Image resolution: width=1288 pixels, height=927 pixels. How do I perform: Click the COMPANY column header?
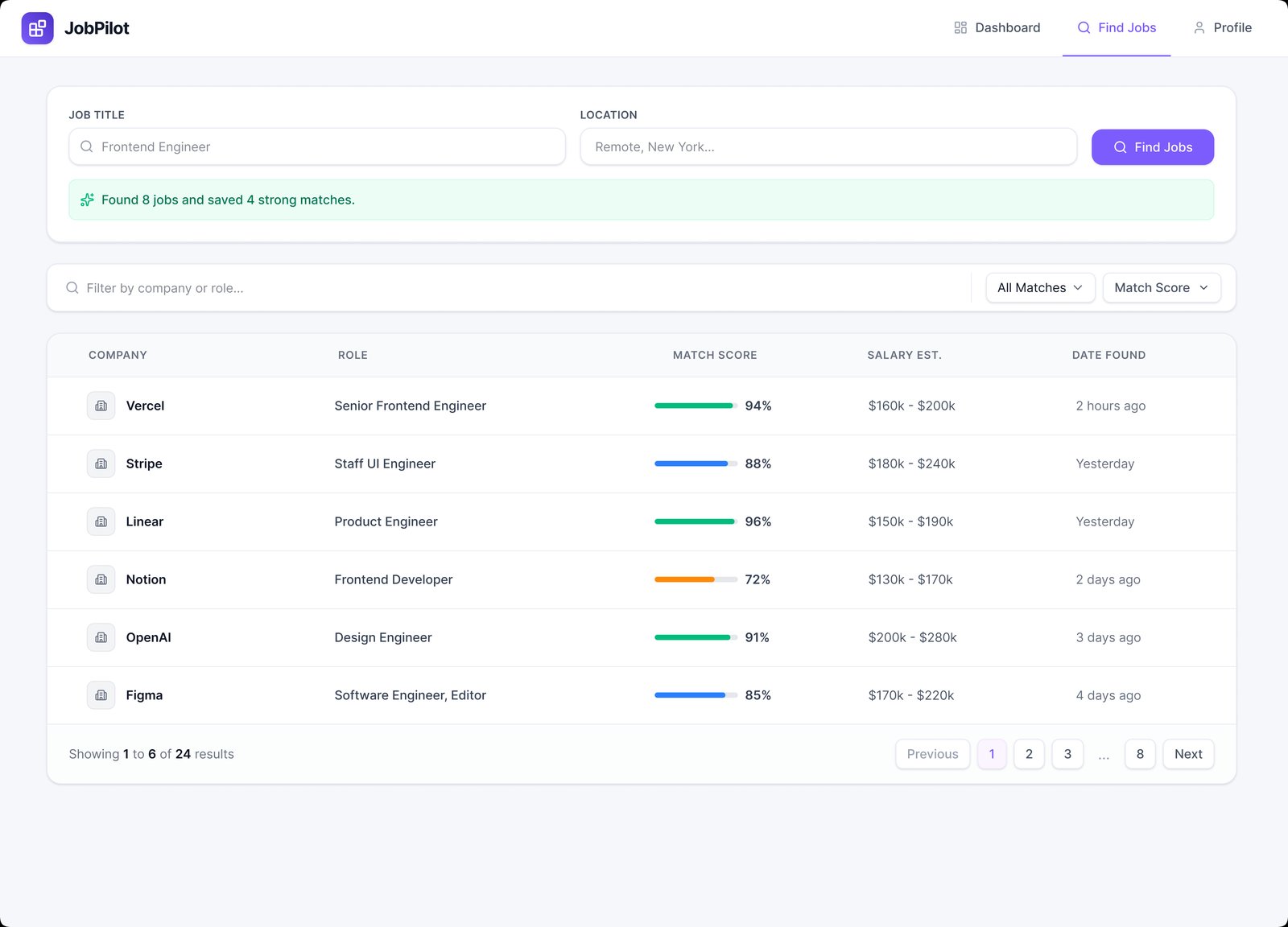click(x=118, y=355)
